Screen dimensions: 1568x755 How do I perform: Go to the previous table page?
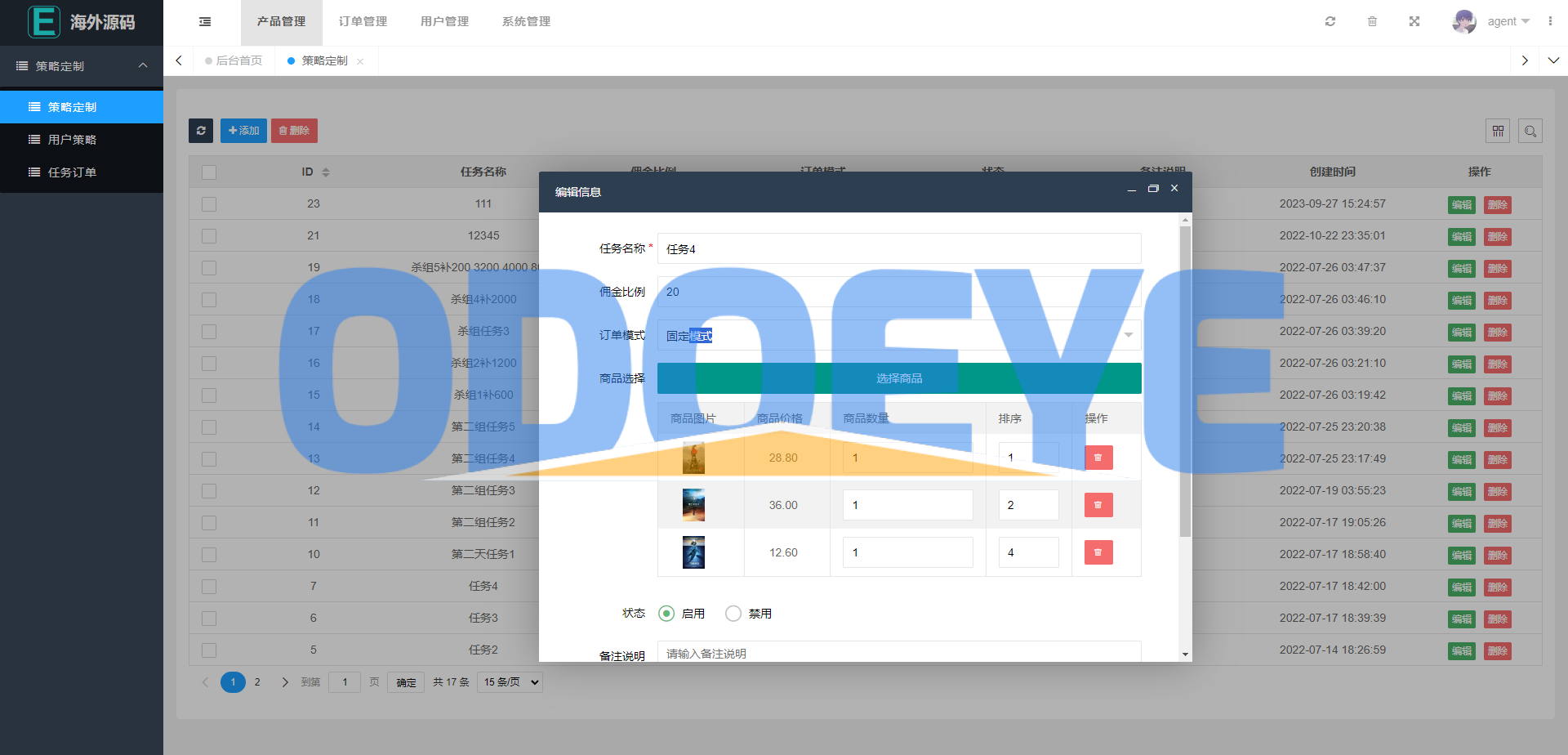(x=205, y=682)
